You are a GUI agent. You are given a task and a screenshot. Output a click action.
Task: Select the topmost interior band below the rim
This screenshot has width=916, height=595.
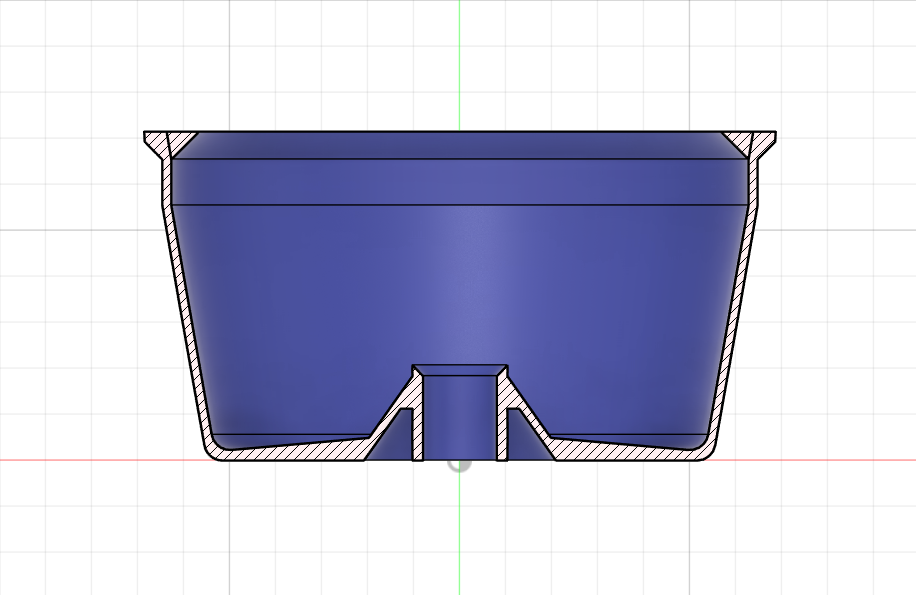click(460, 145)
